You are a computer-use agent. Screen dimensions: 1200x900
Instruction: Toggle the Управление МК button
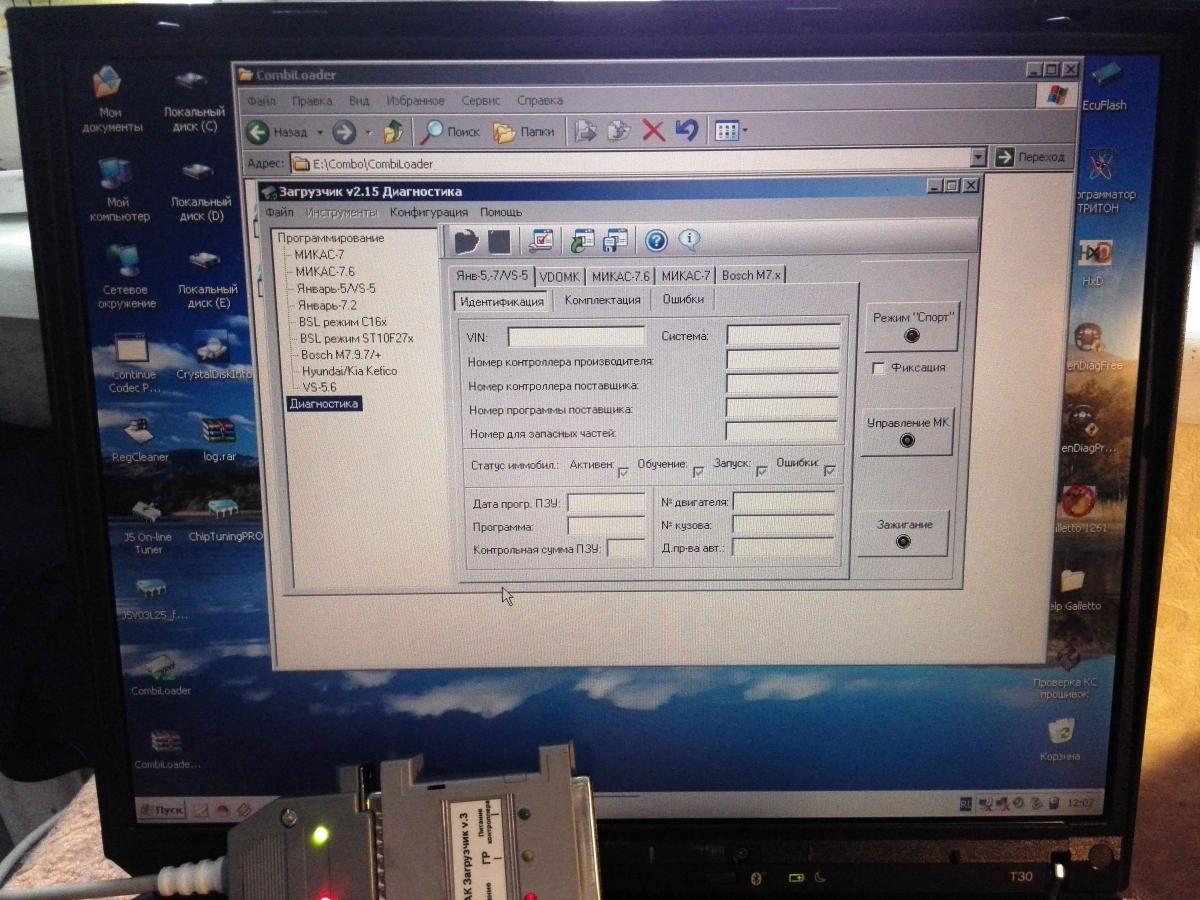(908, 431)
